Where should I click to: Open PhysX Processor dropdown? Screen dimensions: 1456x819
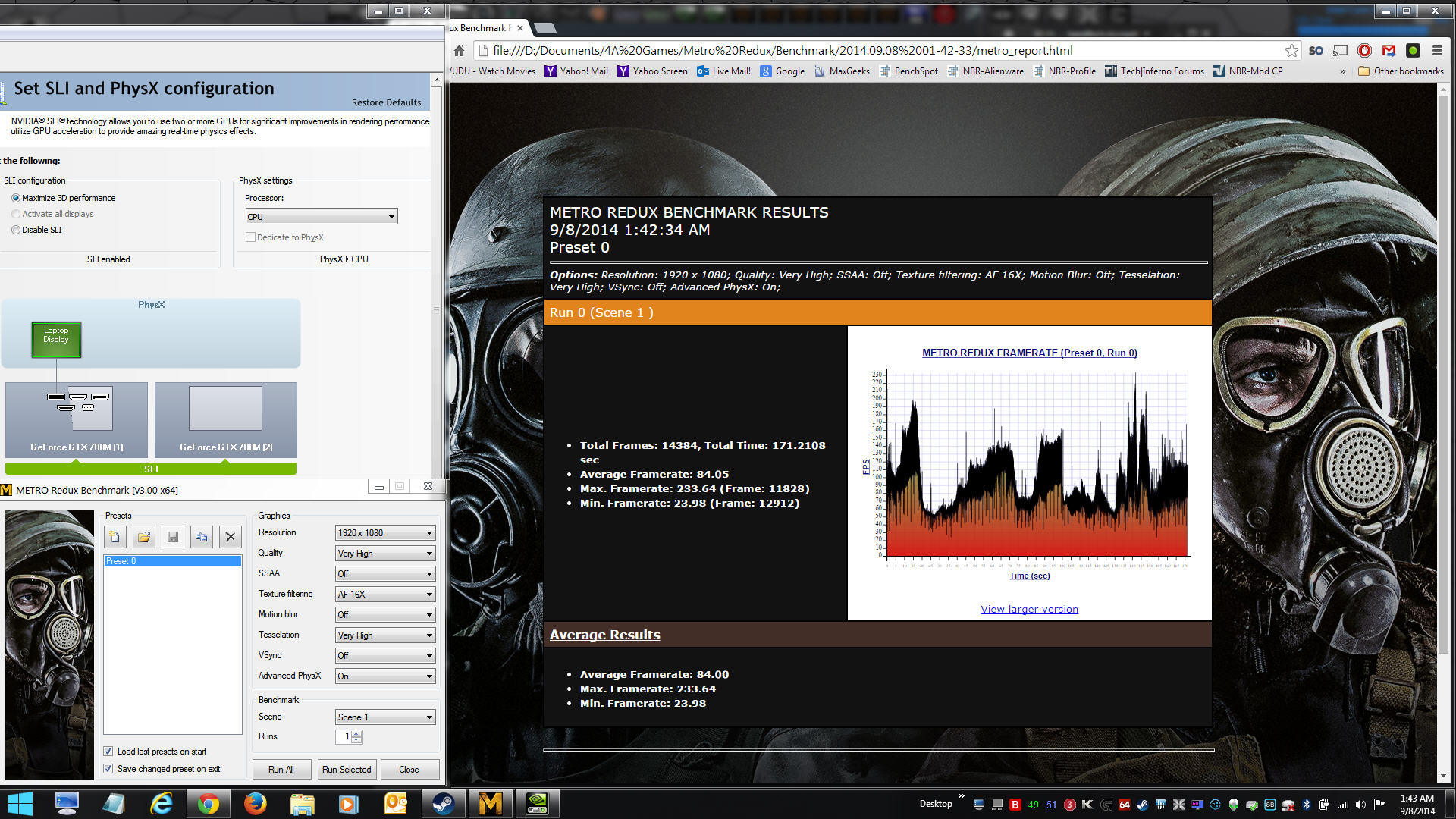(322, 217)
